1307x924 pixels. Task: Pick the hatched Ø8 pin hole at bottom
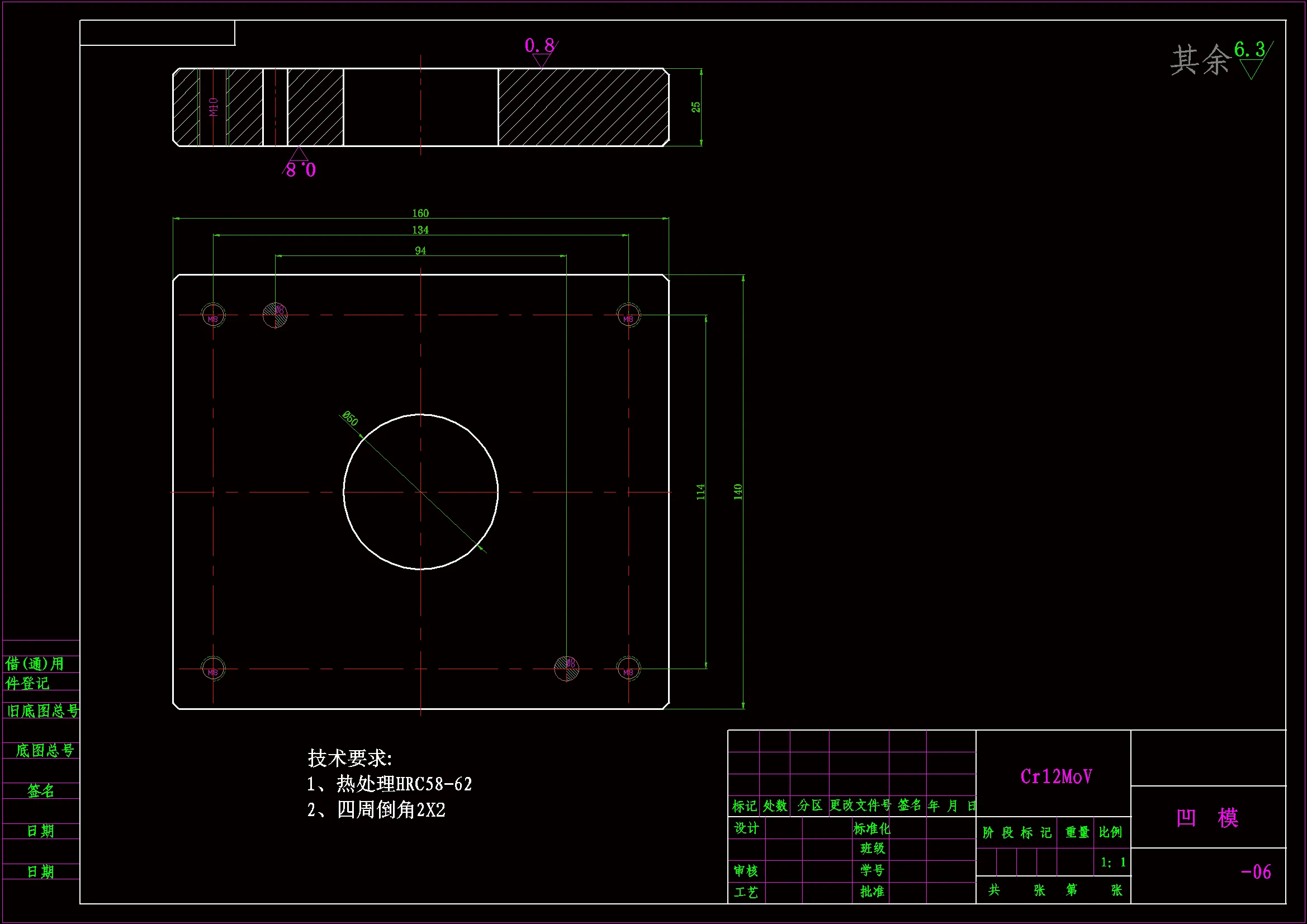pyautogui.click(x=566, y=669)
